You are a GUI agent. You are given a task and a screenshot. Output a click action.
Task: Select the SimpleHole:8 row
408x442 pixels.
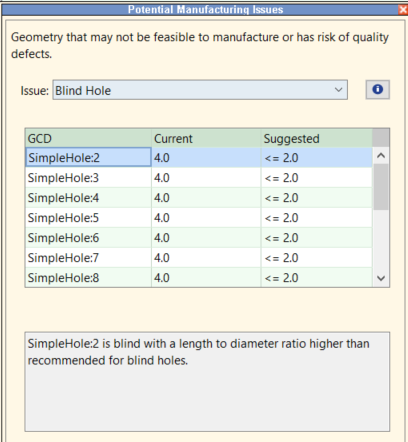click(199, 277)
